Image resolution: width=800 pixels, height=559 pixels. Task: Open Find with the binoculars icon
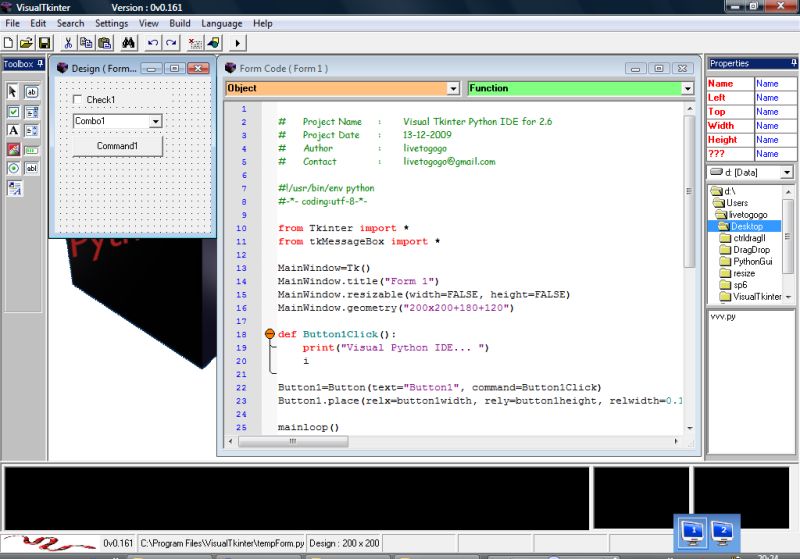pos(129,43)
